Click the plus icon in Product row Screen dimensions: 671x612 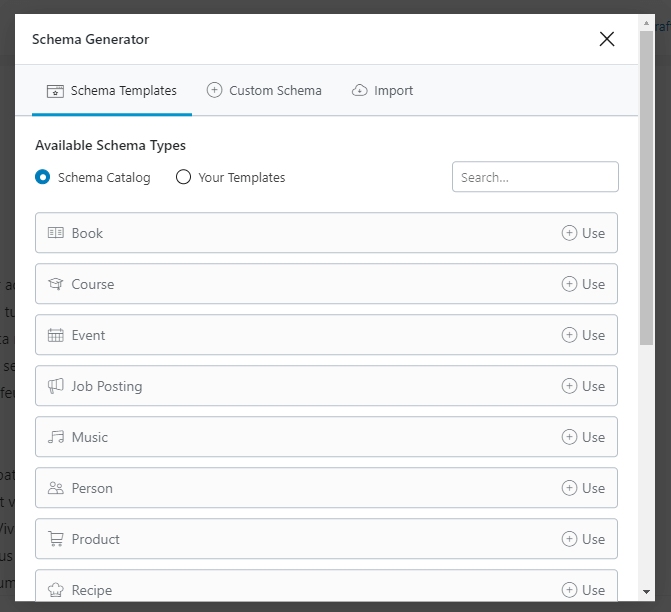(x=569, y=539)
